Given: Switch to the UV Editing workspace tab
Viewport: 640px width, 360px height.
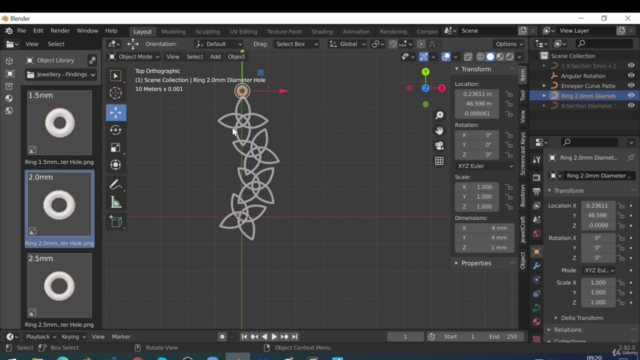Looking at the screenshot, I should (x=243, y=31).
